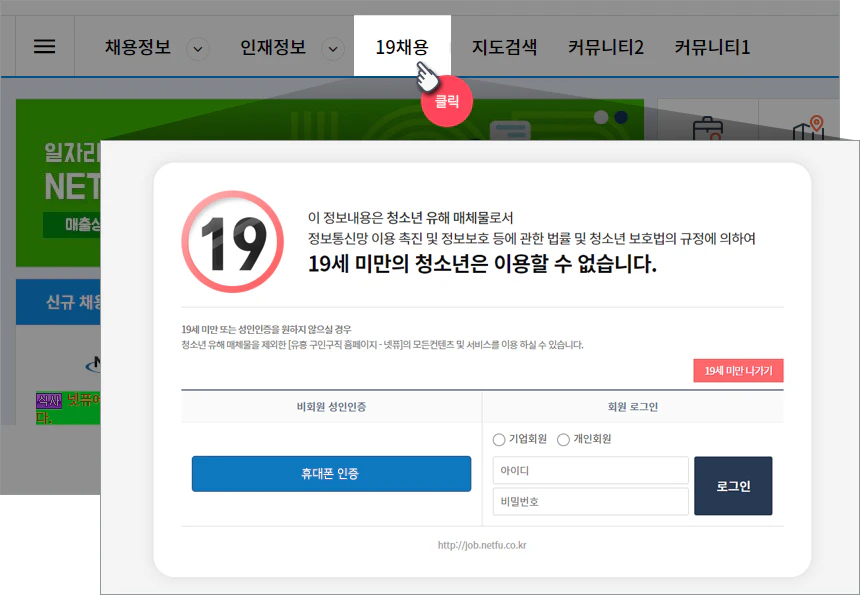Click the 로그인 button
Screen dimensions: 860x595
733,485
